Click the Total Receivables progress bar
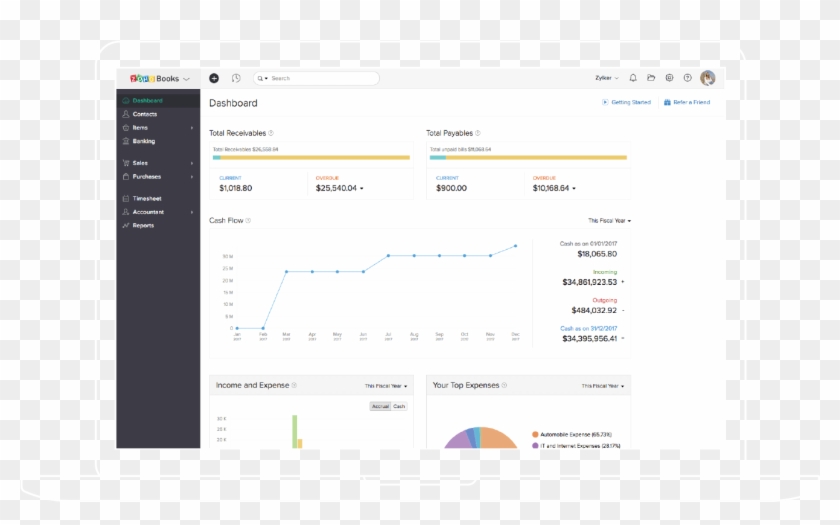840x525 pixels. pyautogui.click(x=311, y=157)
